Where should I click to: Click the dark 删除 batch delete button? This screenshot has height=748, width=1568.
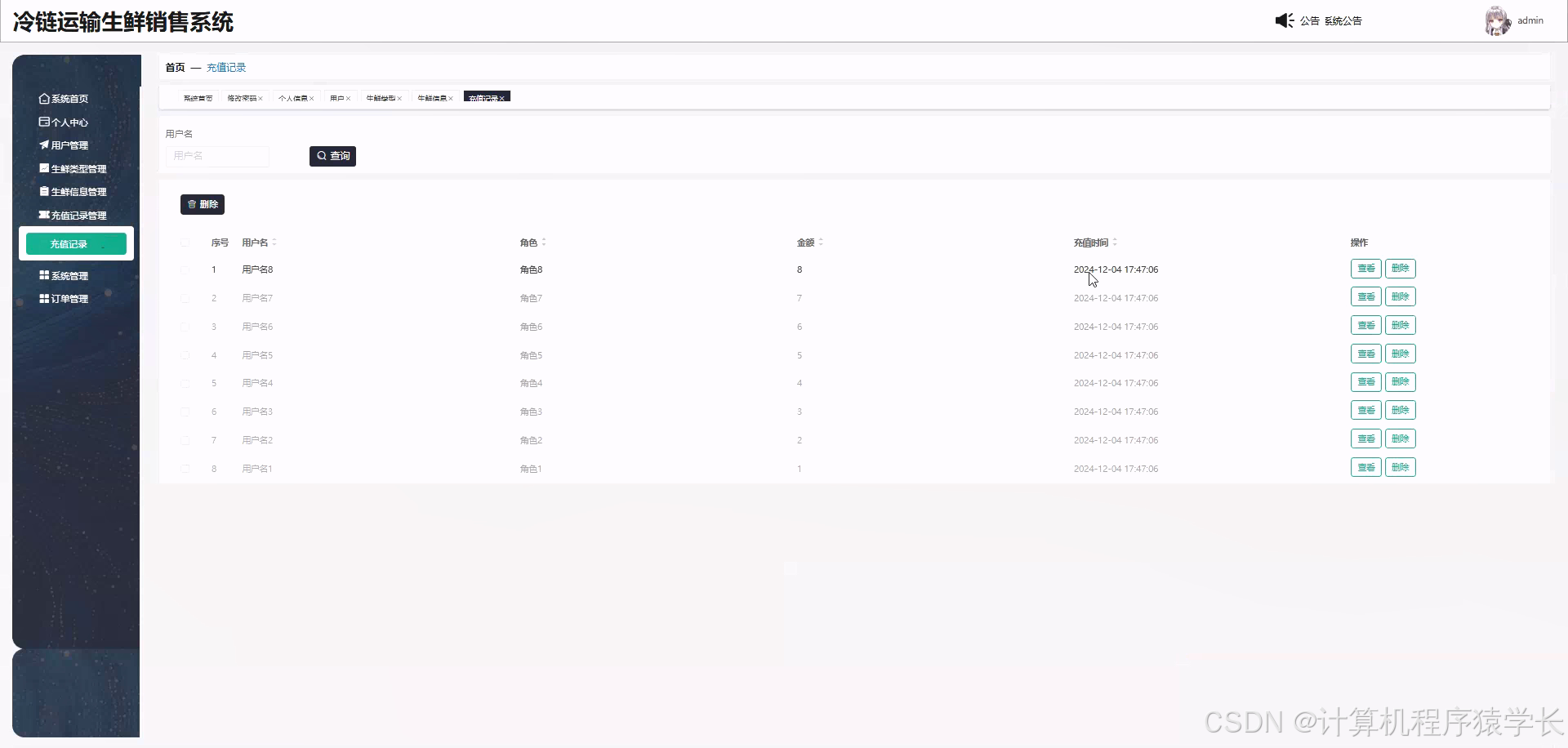click(203, 204)
